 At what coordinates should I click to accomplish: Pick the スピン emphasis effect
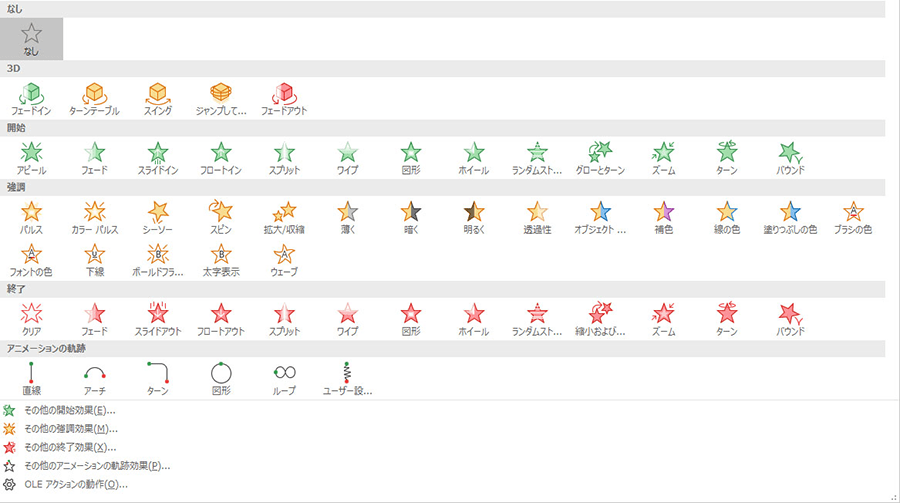click(x=221, y=218)
